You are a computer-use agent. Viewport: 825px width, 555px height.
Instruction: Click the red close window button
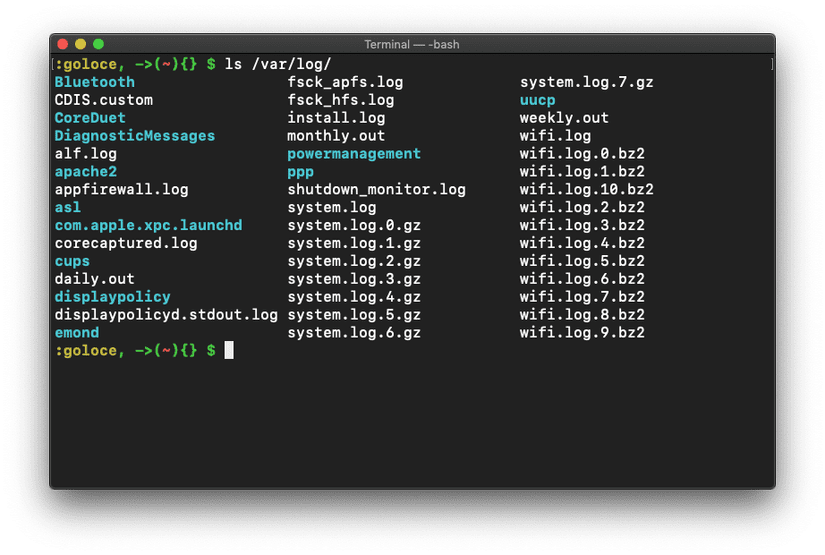coord(62,44)
